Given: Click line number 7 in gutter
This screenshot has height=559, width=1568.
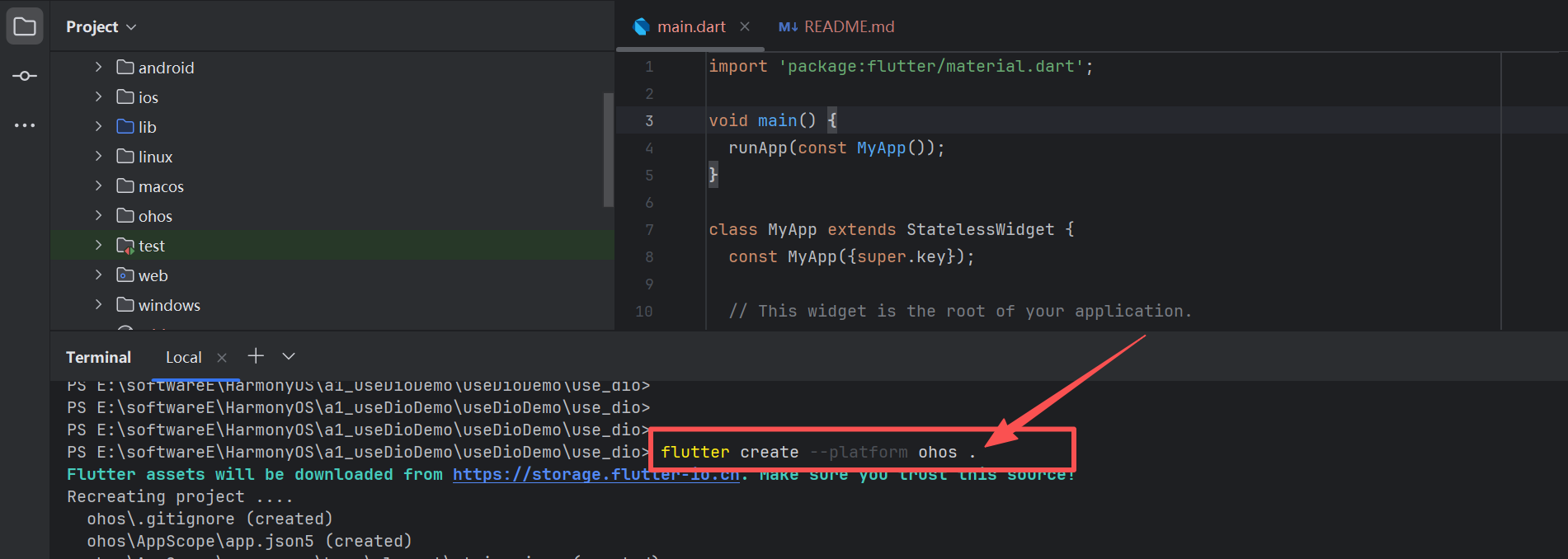Looking at the screenshot, I should click(x=649, y=229).
